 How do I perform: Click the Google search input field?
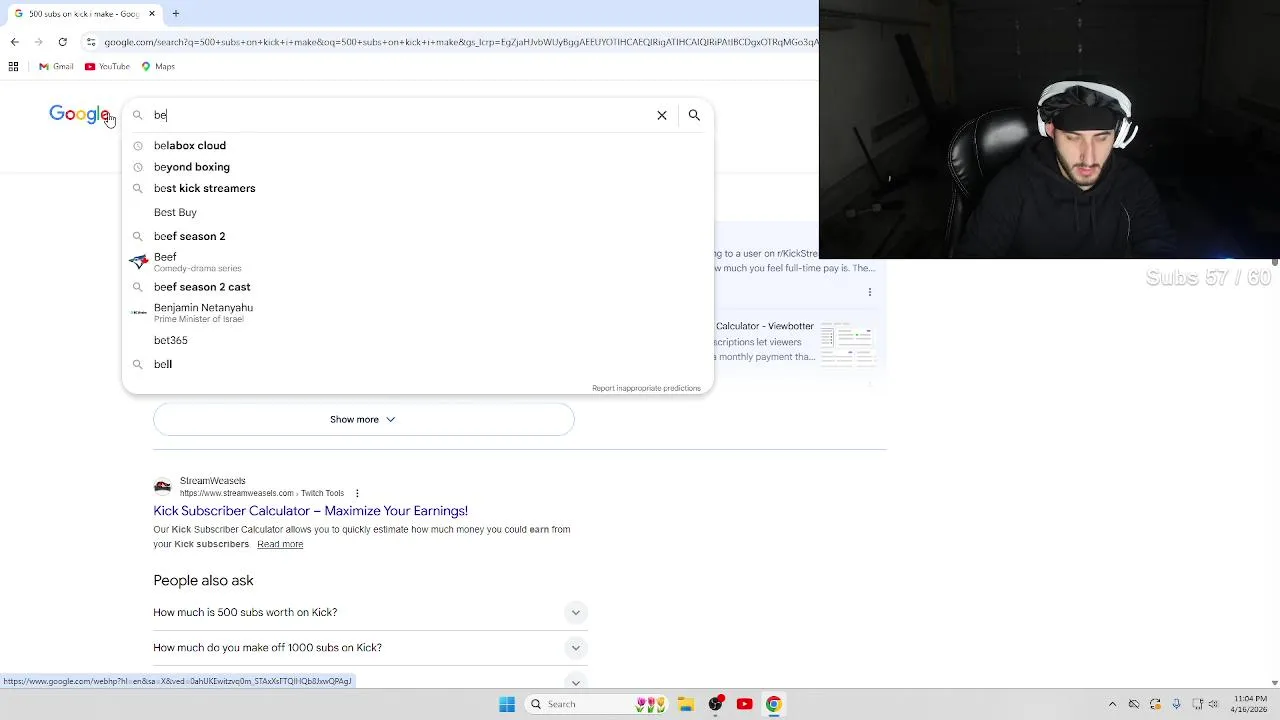point(400,115)
